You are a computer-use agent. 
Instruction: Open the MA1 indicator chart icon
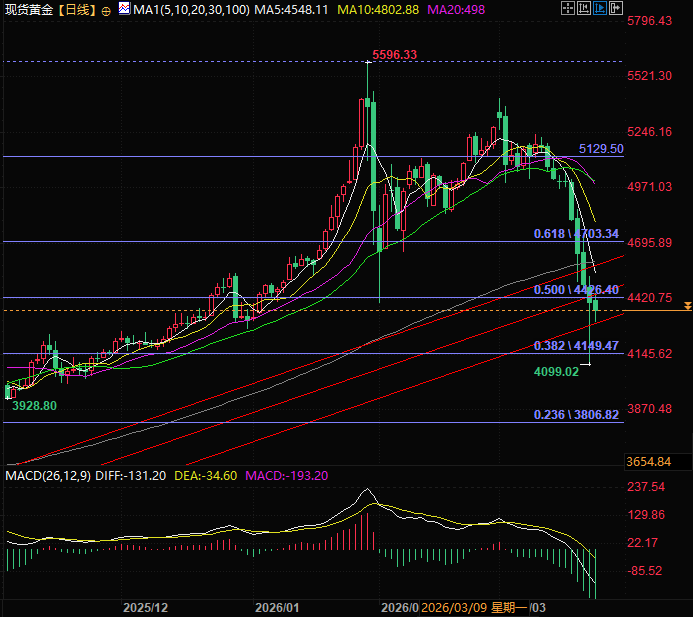point(125,8)
